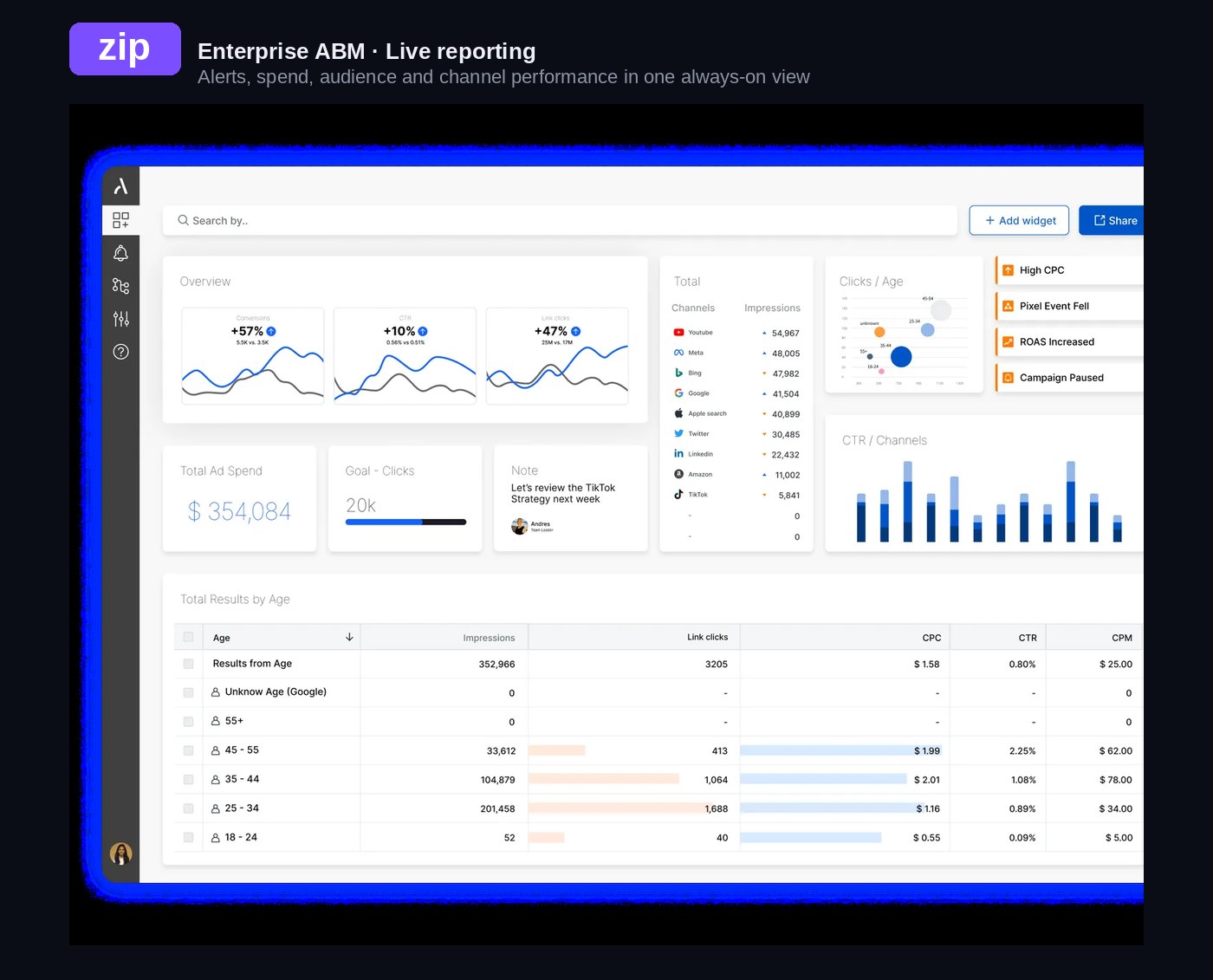Click the High CPC alert icon
This screenshot has height=980, width=1213.
1008,270
